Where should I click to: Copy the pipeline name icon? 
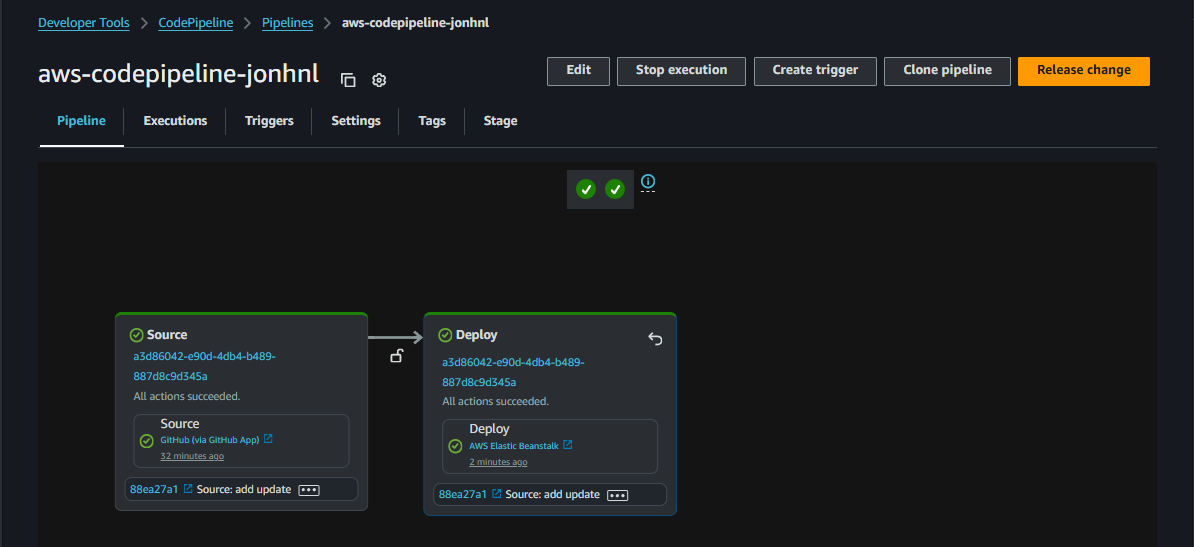348,80
